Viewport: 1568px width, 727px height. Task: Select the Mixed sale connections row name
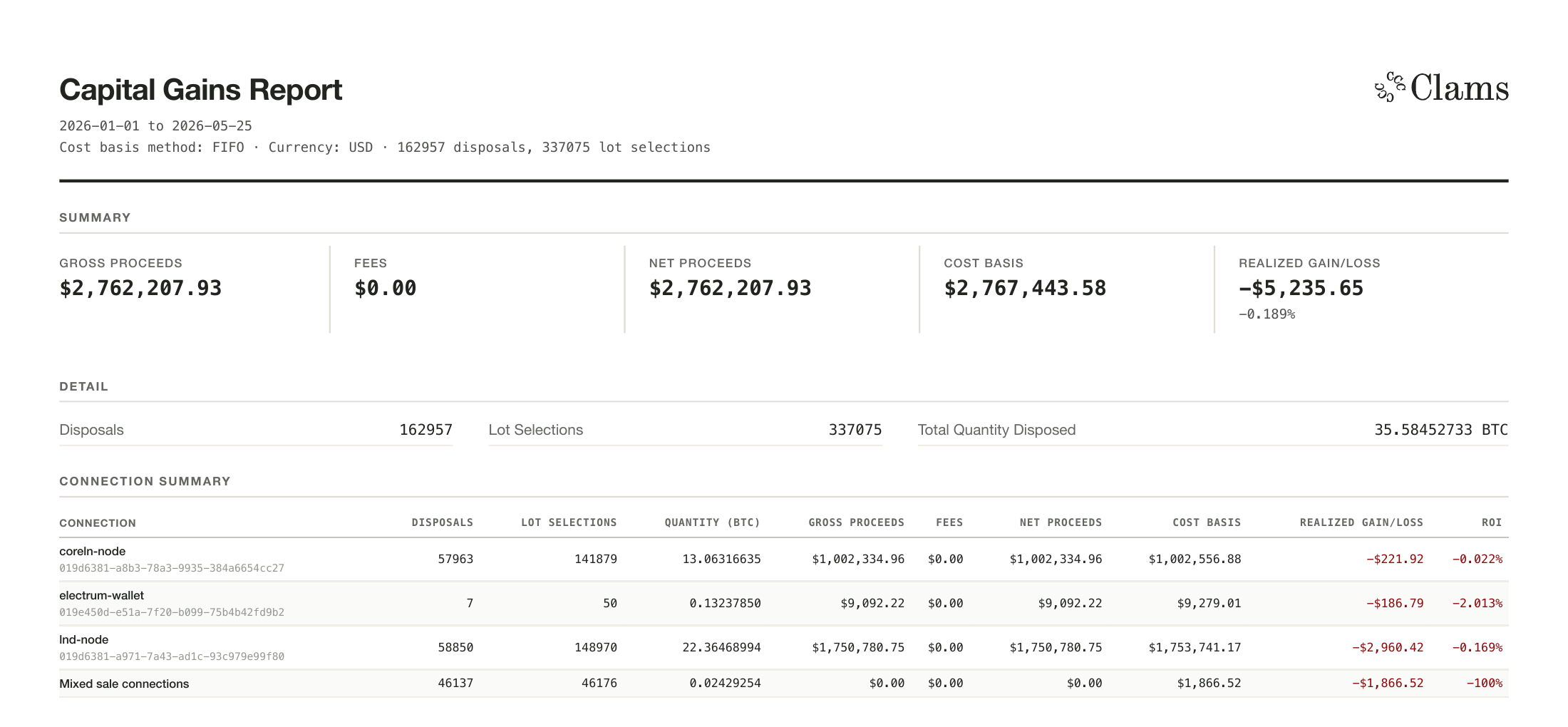click(x=124, y=684)
